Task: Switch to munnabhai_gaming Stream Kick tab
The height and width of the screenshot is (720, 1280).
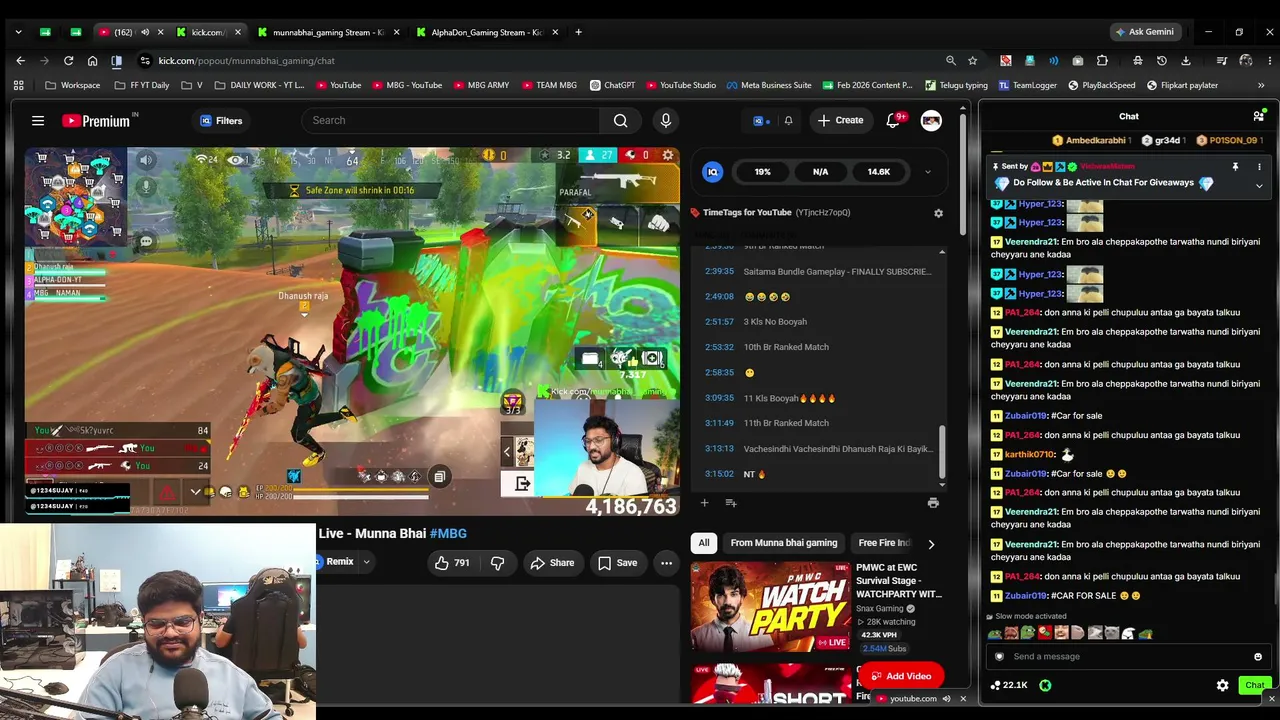Action: 329,32
